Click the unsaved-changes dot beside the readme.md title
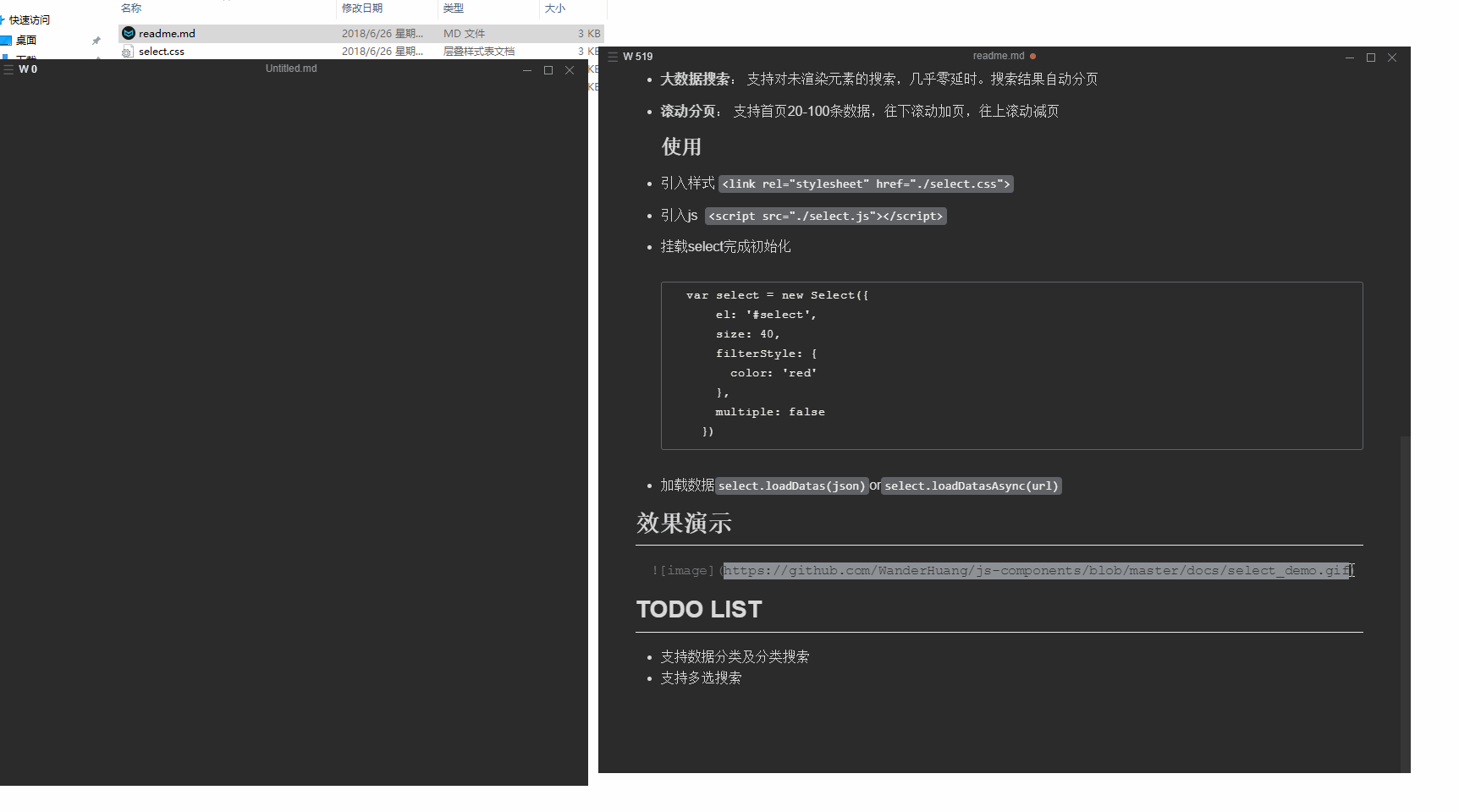The height and width of the screenshot is (812, 1459). (1032, 55)
